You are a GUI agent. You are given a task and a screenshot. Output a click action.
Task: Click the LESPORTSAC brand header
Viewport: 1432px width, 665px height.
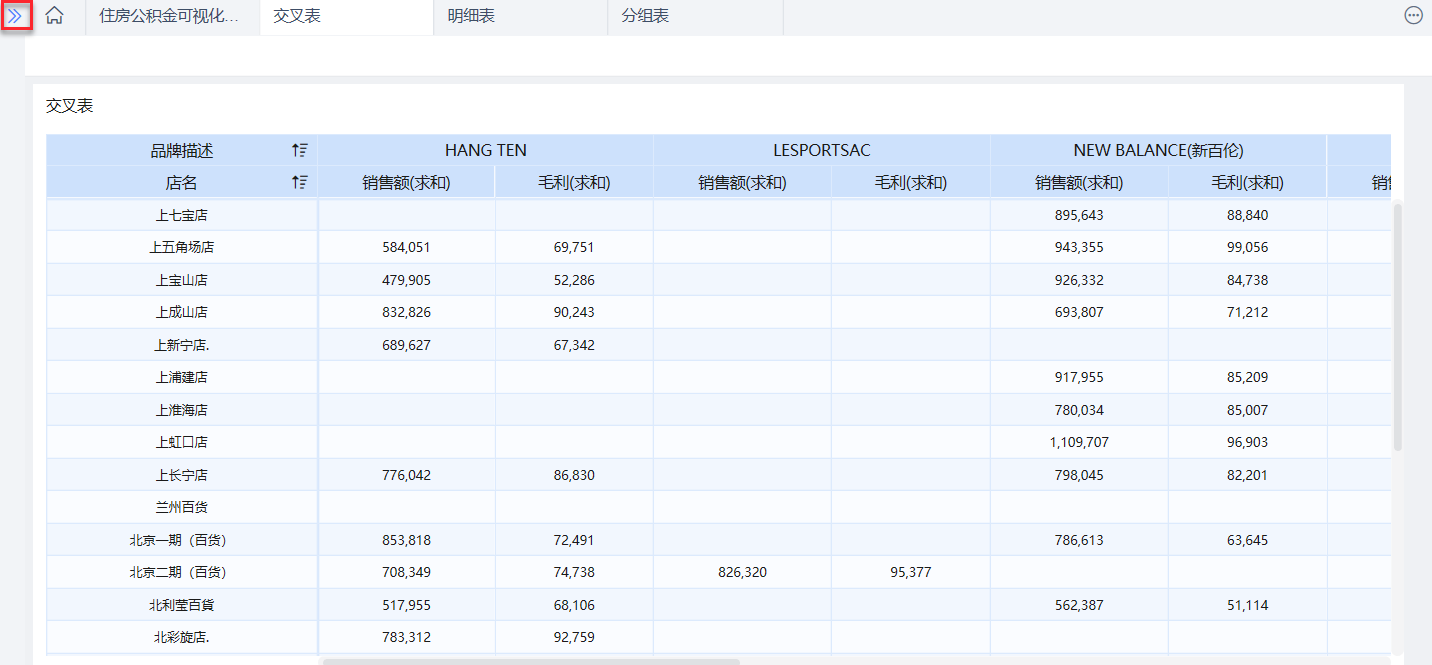pos(821,151)
